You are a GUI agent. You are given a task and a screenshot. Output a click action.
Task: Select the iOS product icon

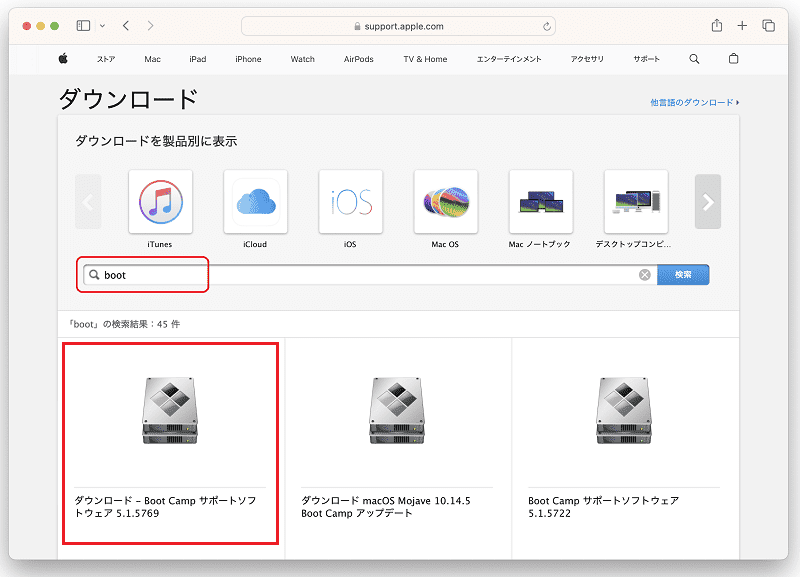(351, 202)
